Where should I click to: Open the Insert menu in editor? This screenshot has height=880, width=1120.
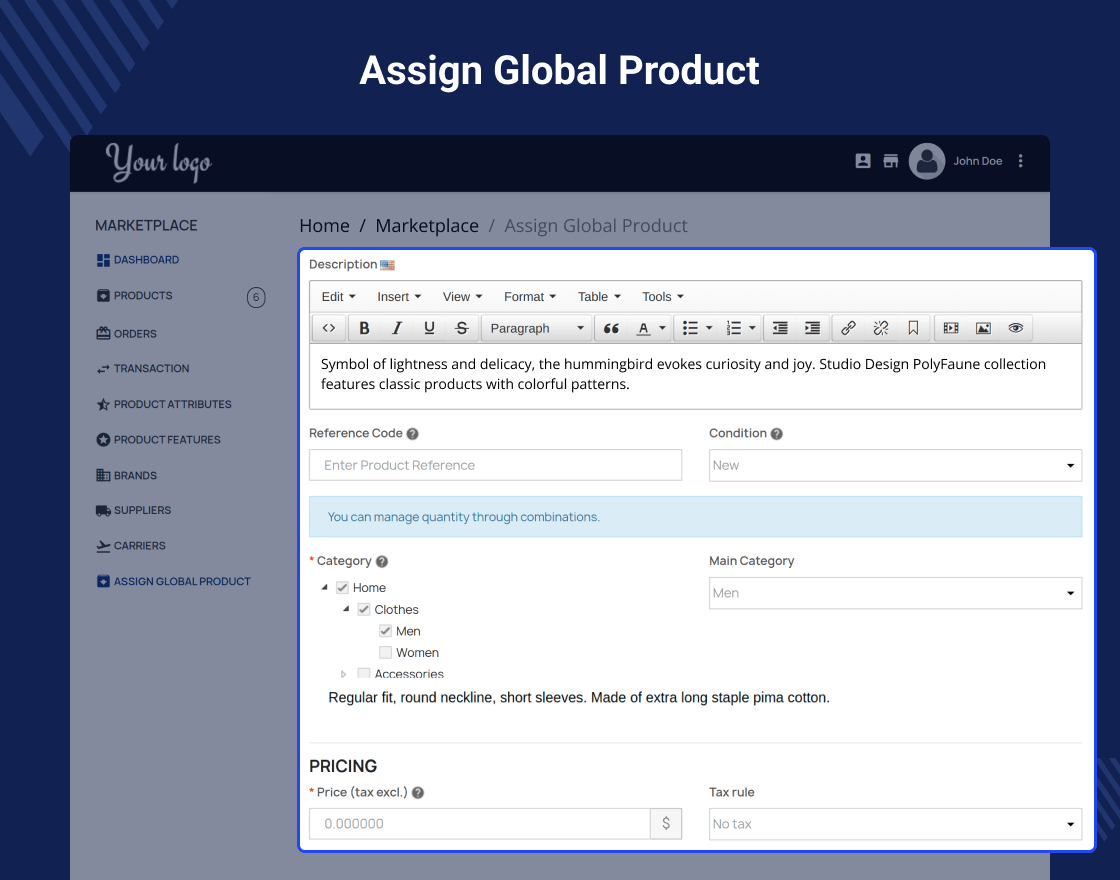(399, 296)
